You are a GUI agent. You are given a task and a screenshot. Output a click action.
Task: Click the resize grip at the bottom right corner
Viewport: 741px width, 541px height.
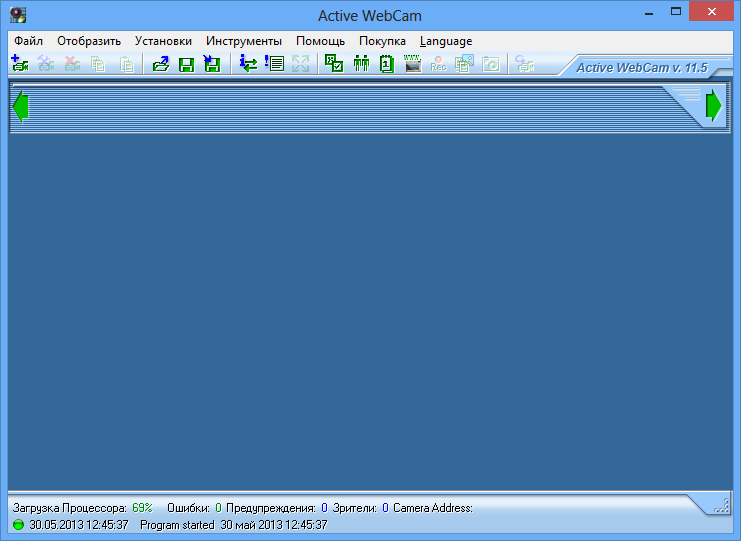coord(722,506)
